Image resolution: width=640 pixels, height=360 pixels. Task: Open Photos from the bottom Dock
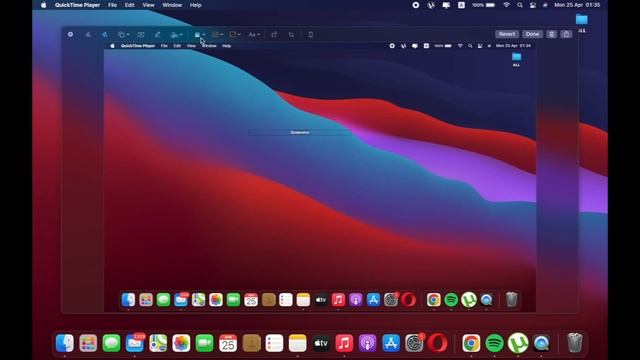pyautogui.click(x=181, y=343)
